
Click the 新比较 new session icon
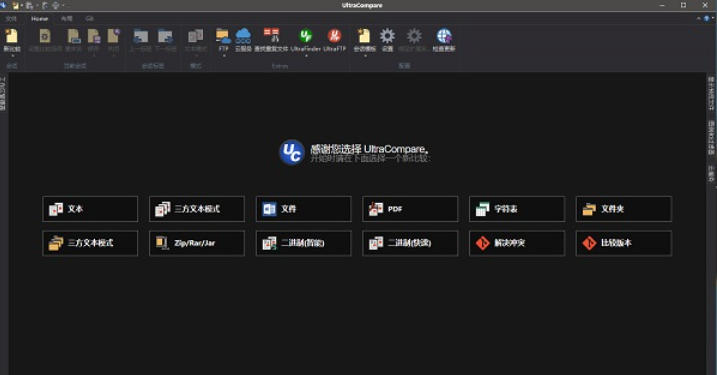tap(11, 36)
